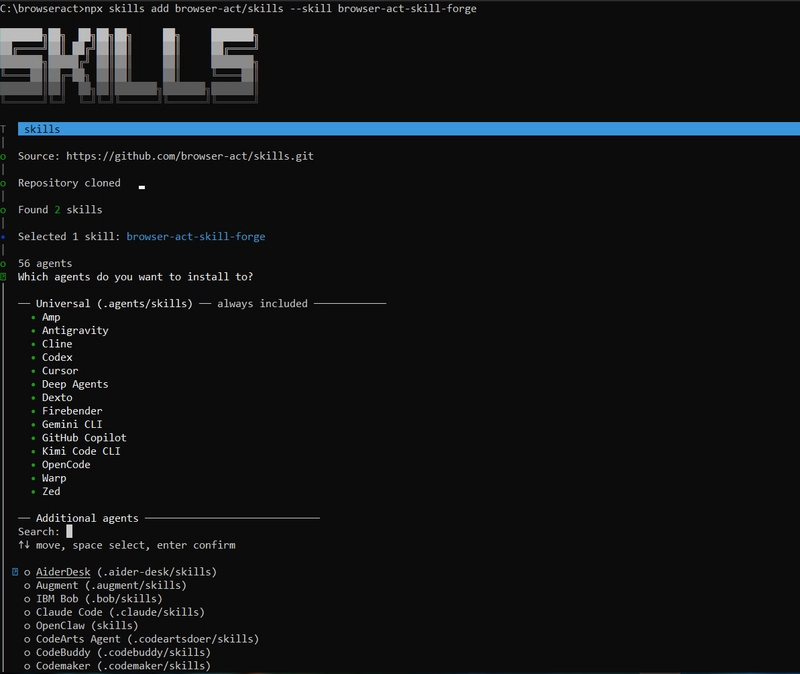Click the Amp entry
Viewport: 800px width, 674px height.
(x=51, y=317)
